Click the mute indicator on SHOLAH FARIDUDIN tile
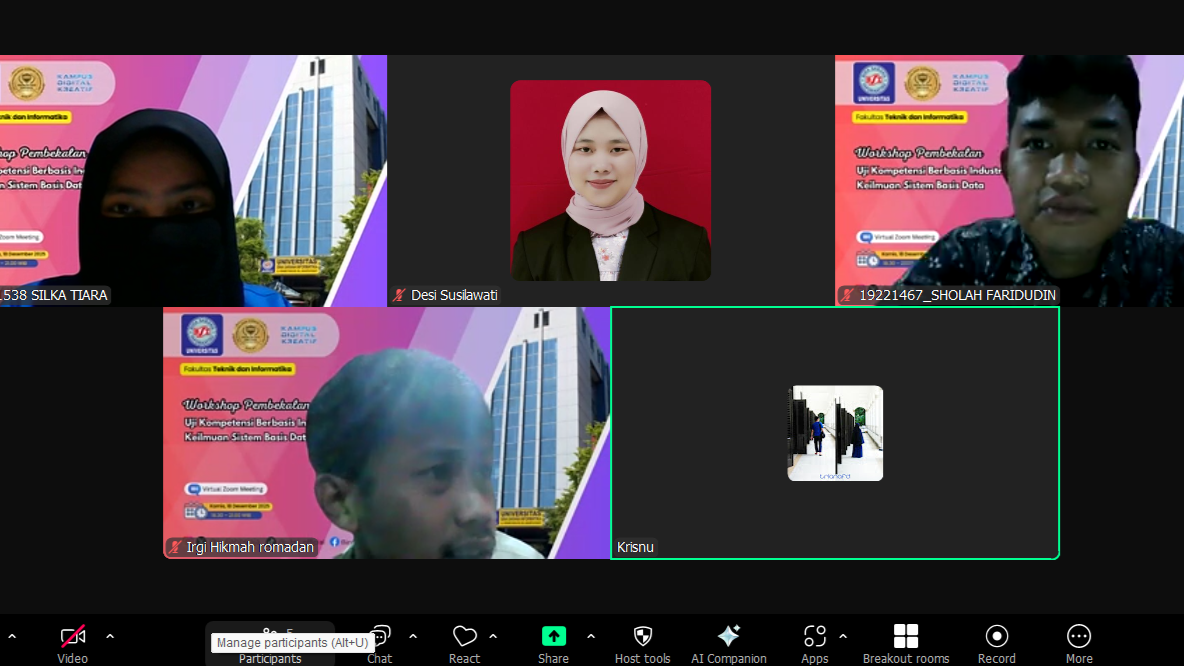The image size is (1184, 666). pos(849,294)
